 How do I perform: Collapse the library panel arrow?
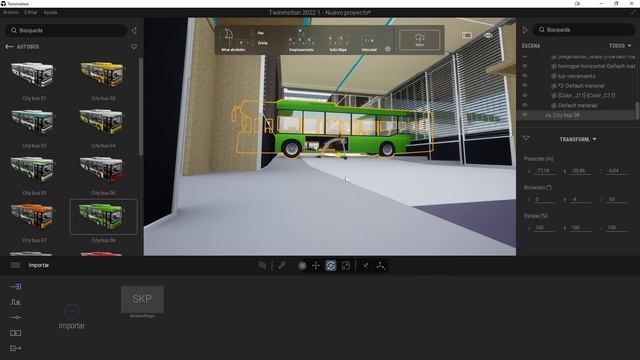click(133, 31)
